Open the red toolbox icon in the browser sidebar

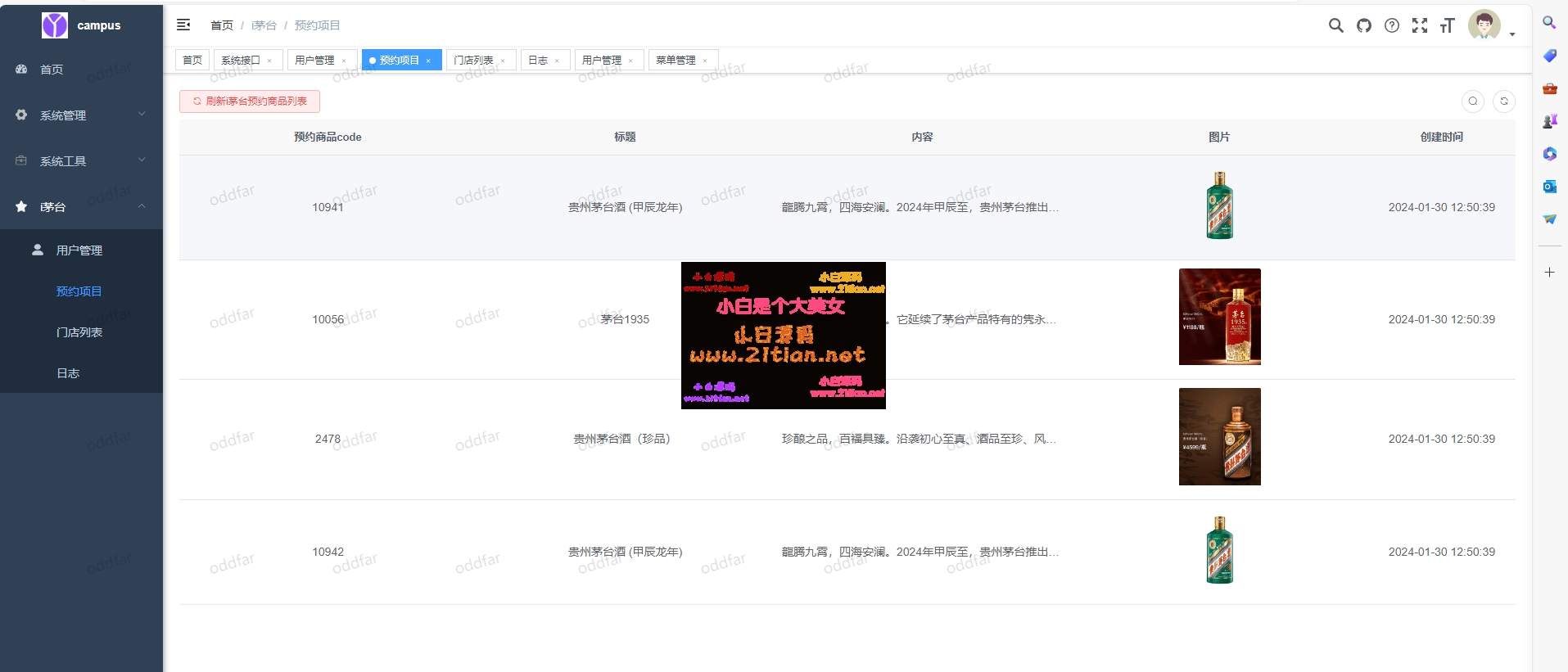click(x=1549, y=88)
